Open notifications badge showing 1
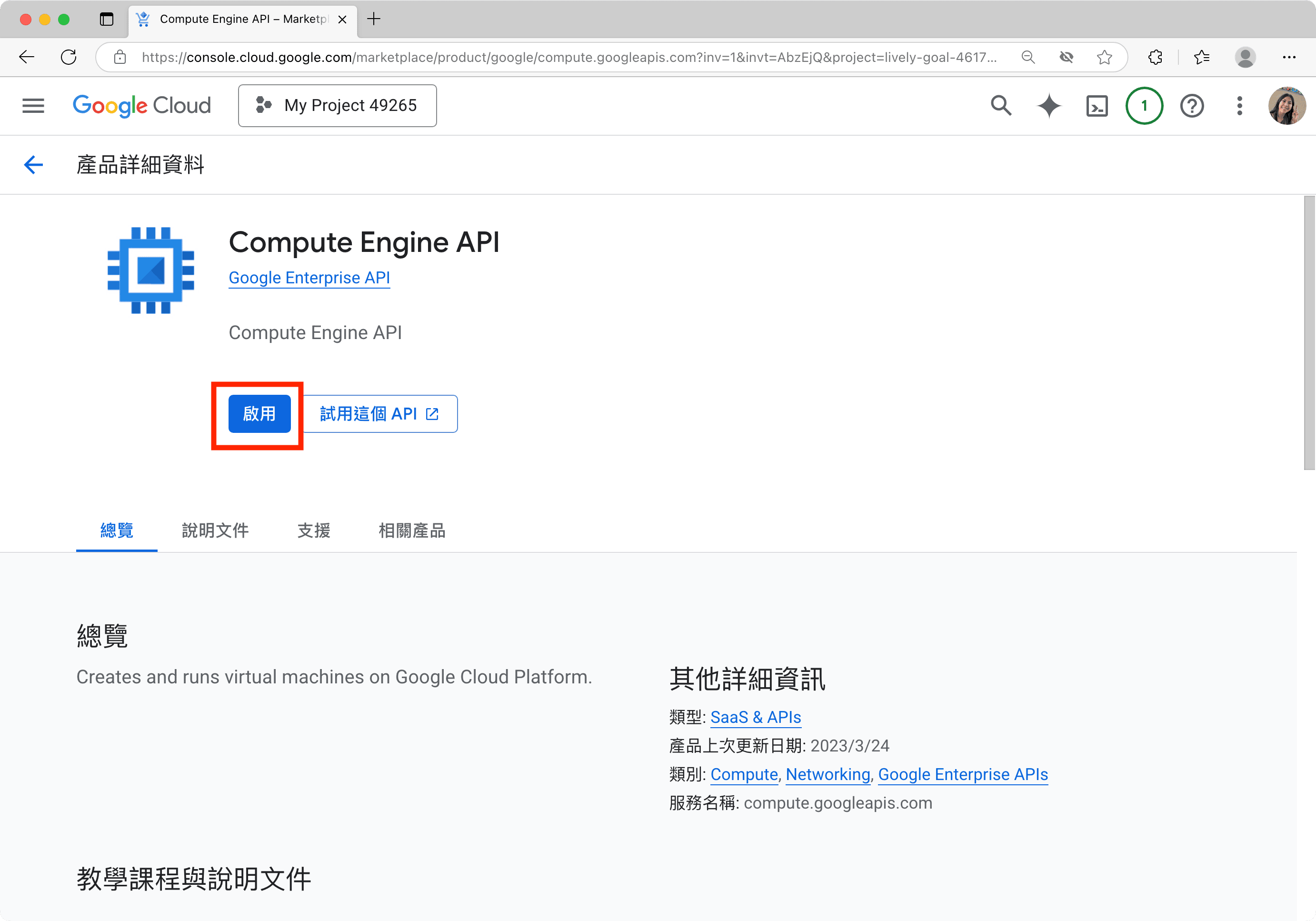The height and width of the screenshot is (921, 1316). coord(1144,106)
